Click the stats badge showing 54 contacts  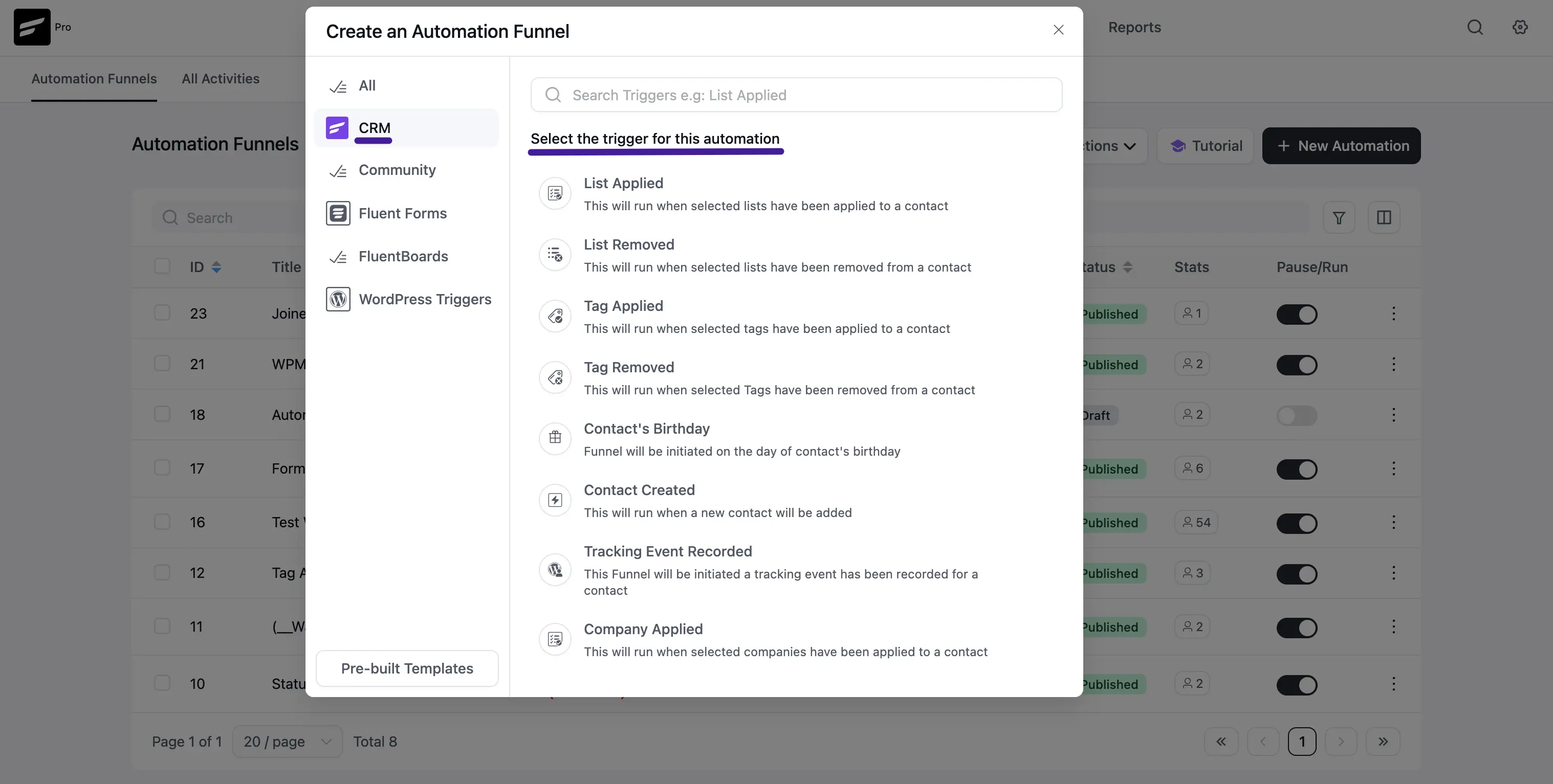pyautogui.click(x=1196, y=522)
